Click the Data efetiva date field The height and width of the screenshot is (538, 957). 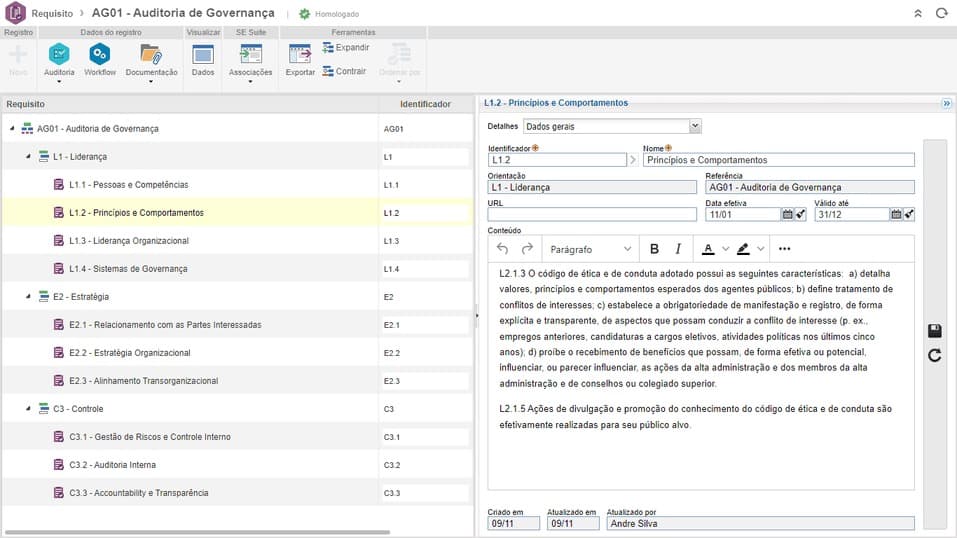coord(743,214)
